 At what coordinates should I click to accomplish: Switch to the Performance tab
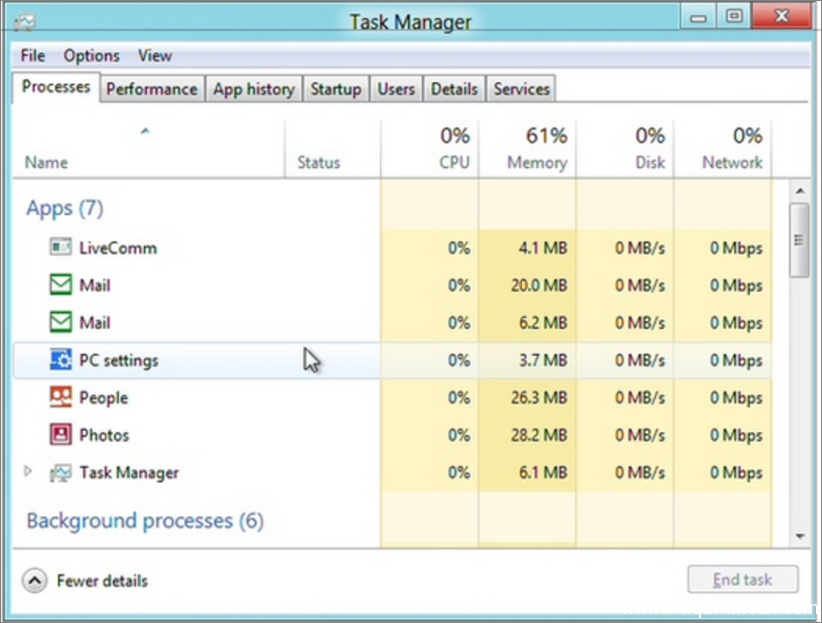tap(152, 89)
